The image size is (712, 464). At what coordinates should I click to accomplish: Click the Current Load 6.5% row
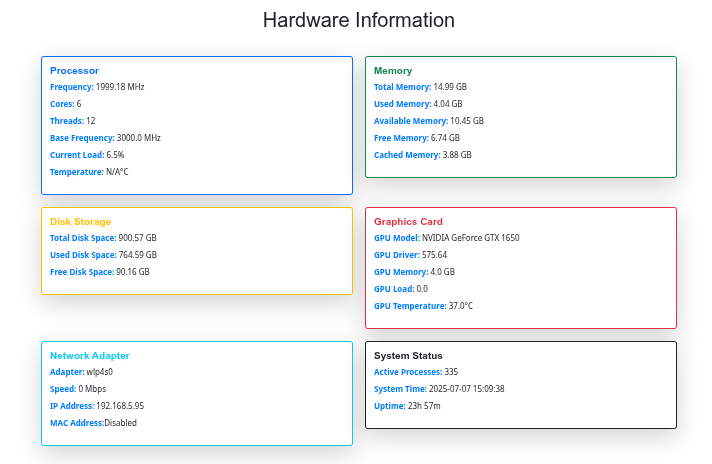[x=87, y=155]
